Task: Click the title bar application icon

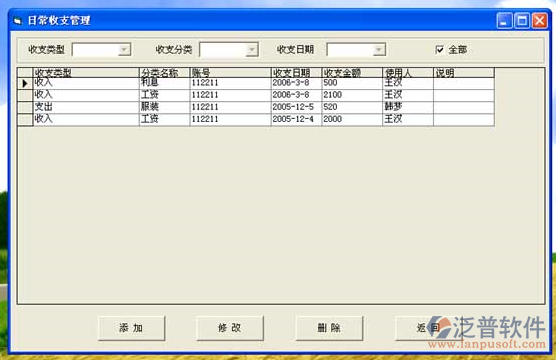Action: pos(18,21)
